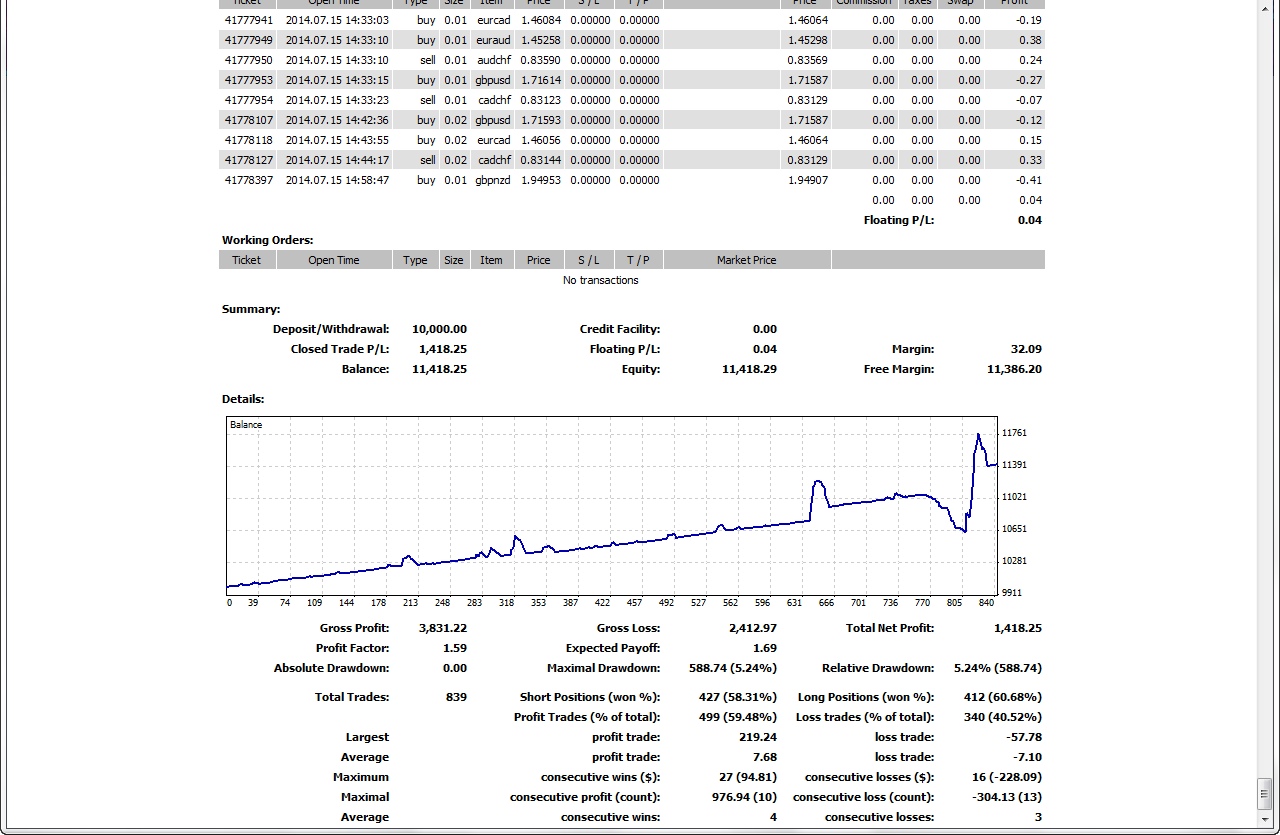The height and width of the screenshot is (835, 1280).
Task: Click consecutive profit value 976.94 (10)
Action: point(742,797)
